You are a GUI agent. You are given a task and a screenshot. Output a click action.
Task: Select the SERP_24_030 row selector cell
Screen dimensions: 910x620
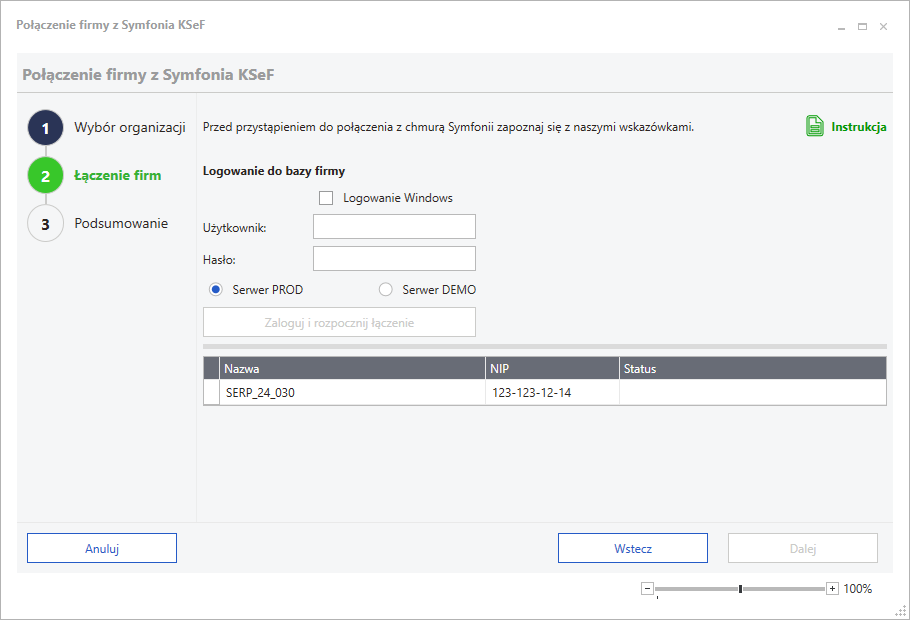point(211,392)
